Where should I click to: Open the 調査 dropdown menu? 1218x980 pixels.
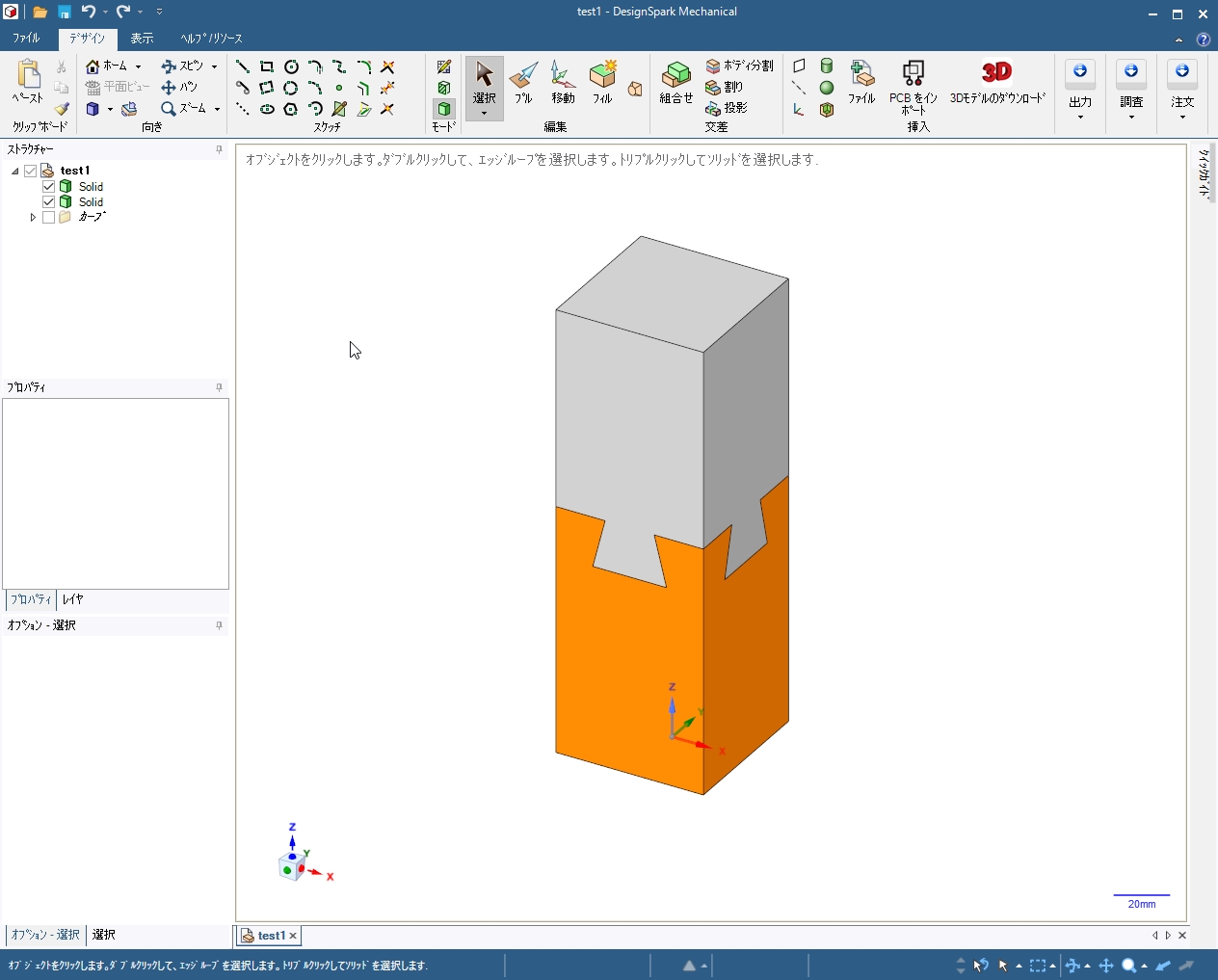click(x=1131, y=92)
